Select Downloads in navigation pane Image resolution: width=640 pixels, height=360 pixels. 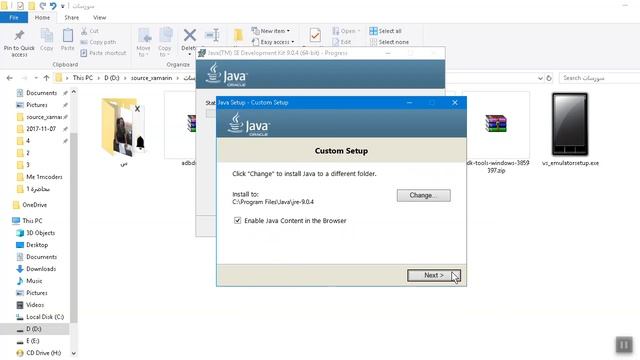[x=41, y=269]
